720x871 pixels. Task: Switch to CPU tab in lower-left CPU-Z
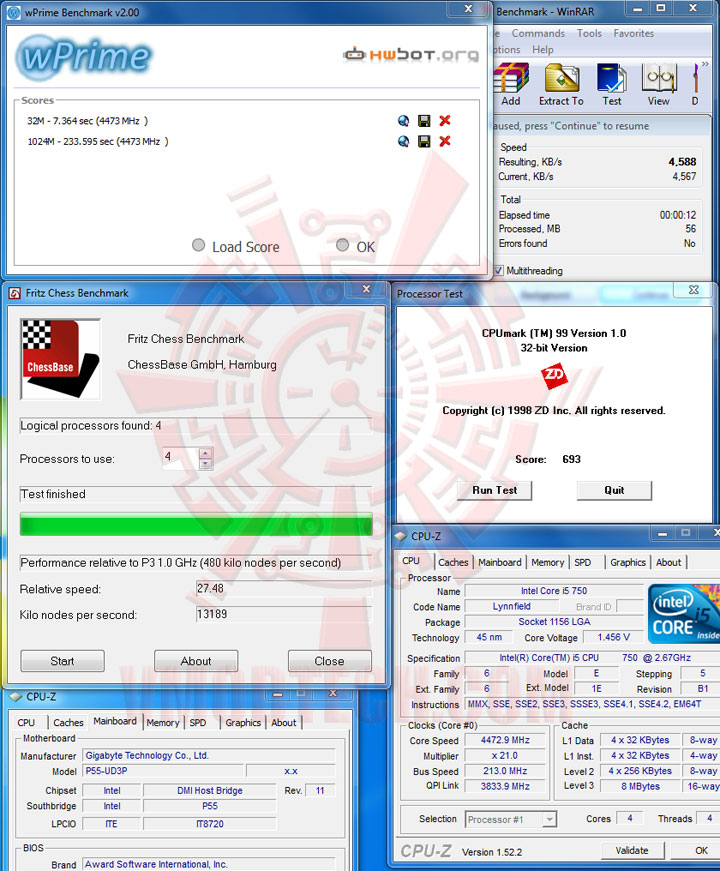click(x=26, y=722)
